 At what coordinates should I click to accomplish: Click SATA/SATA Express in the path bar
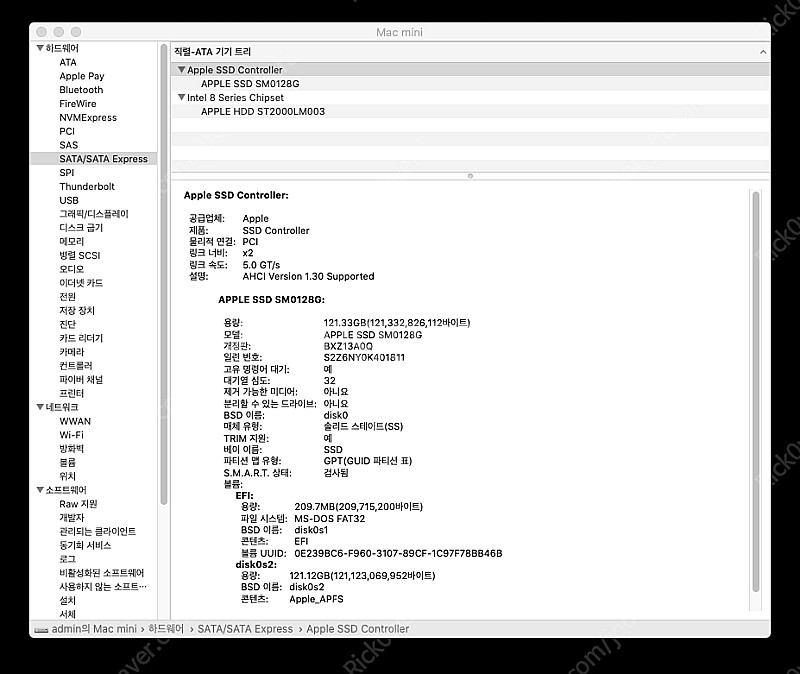tap(245, 629)
